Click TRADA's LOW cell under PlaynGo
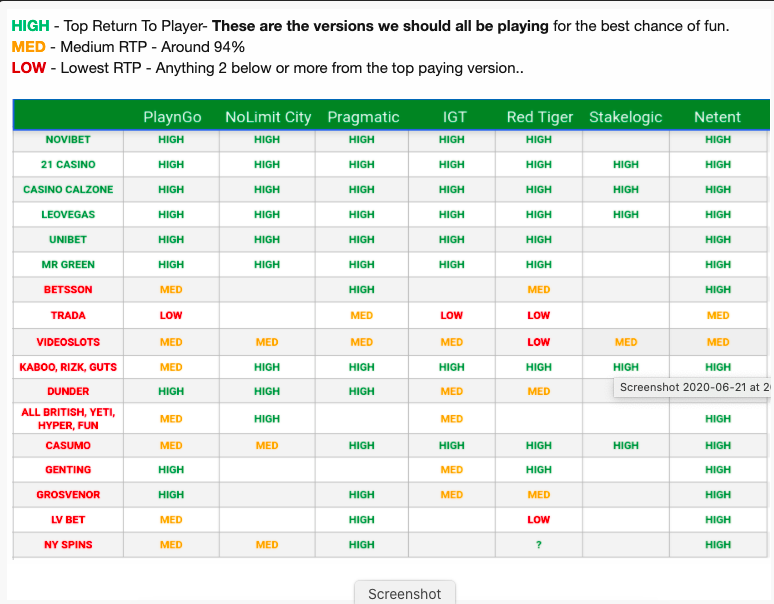Screen dimensions: 774x604 click(x=171, y=315)
